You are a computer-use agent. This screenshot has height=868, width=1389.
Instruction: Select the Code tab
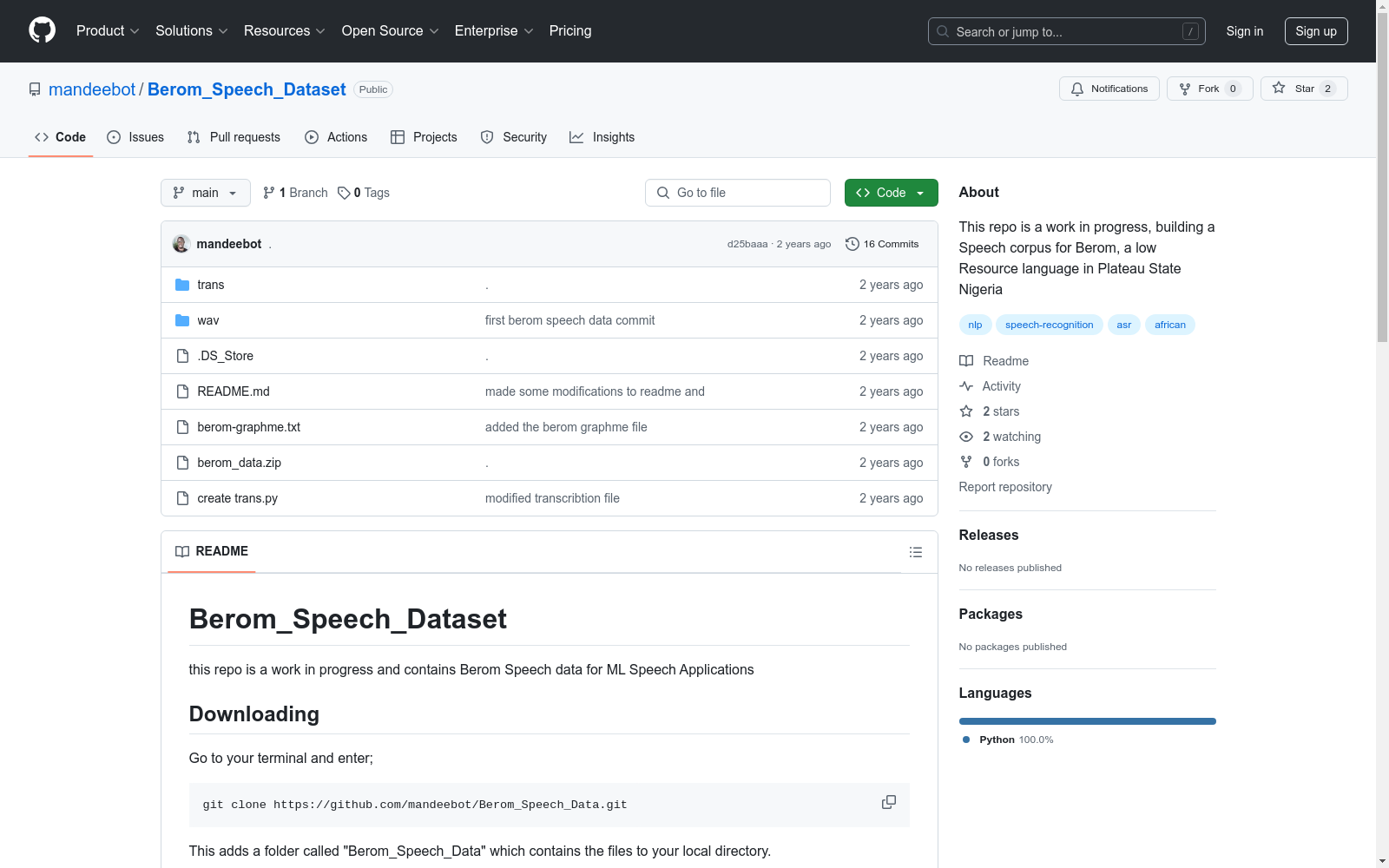pyautogui.click(x=61, y=137)
